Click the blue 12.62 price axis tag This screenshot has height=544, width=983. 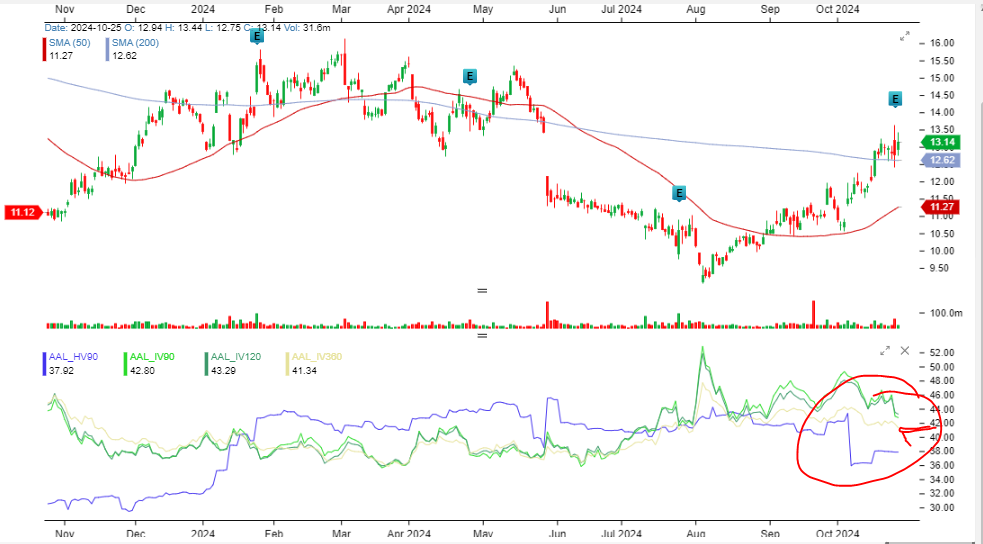coord(939,160)
